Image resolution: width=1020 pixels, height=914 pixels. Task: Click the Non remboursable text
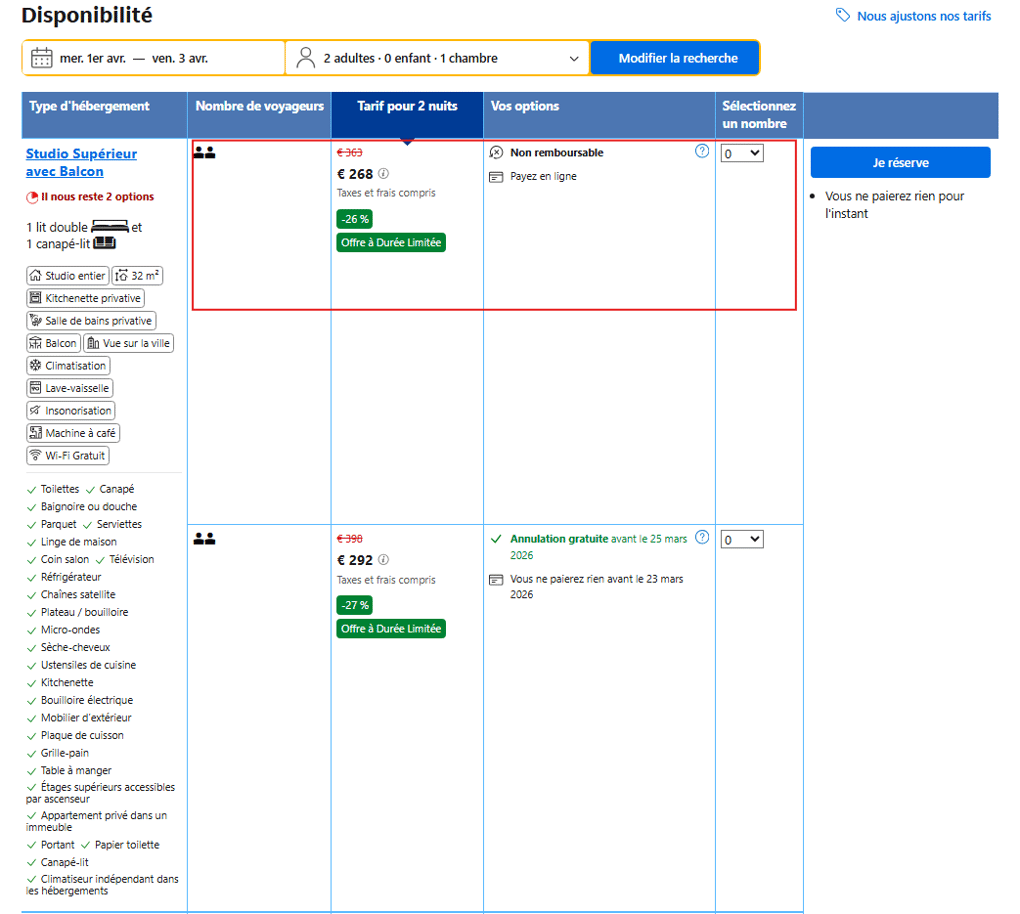coord(557,152)
